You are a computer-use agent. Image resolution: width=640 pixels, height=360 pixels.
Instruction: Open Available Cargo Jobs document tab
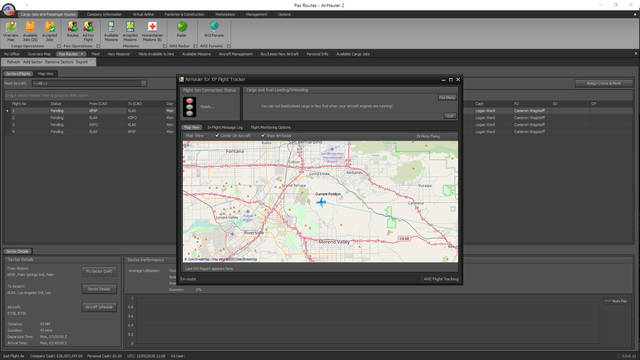point(353,54)
